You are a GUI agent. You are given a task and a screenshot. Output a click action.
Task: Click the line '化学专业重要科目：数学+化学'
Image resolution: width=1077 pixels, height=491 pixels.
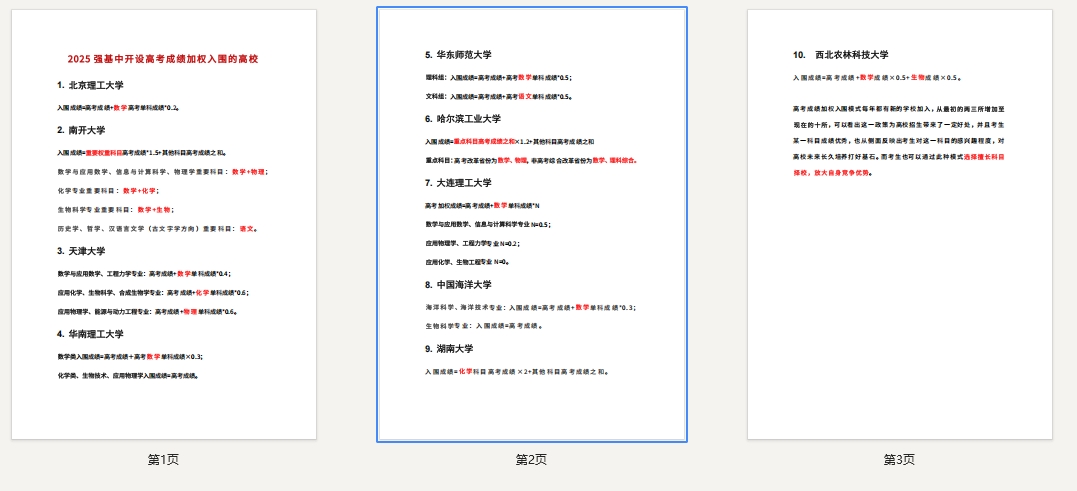(x=109, y=191)
